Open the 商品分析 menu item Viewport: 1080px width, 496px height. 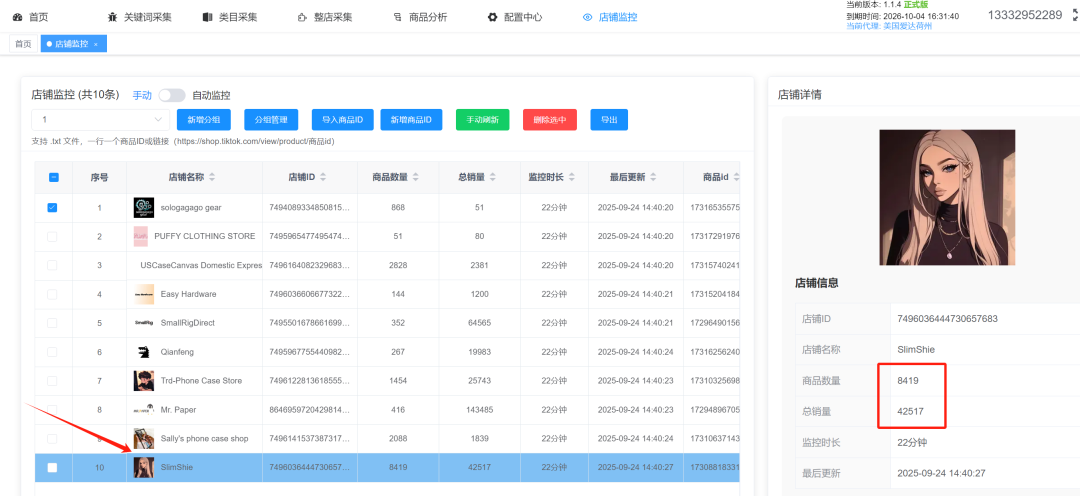point(420,17)
